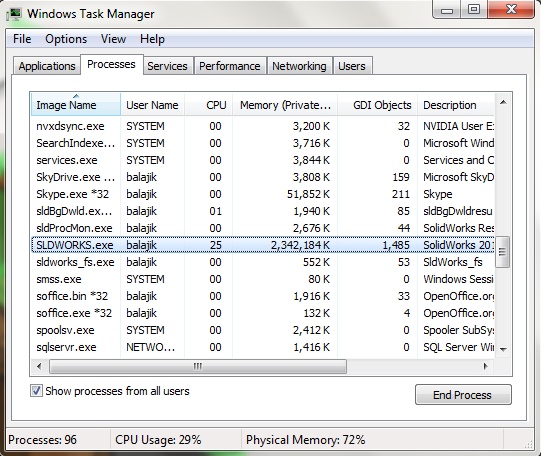Toggle Show processes from all users checkbox
The width and height of the screenshot is (541, 456).
coord(36,391)
